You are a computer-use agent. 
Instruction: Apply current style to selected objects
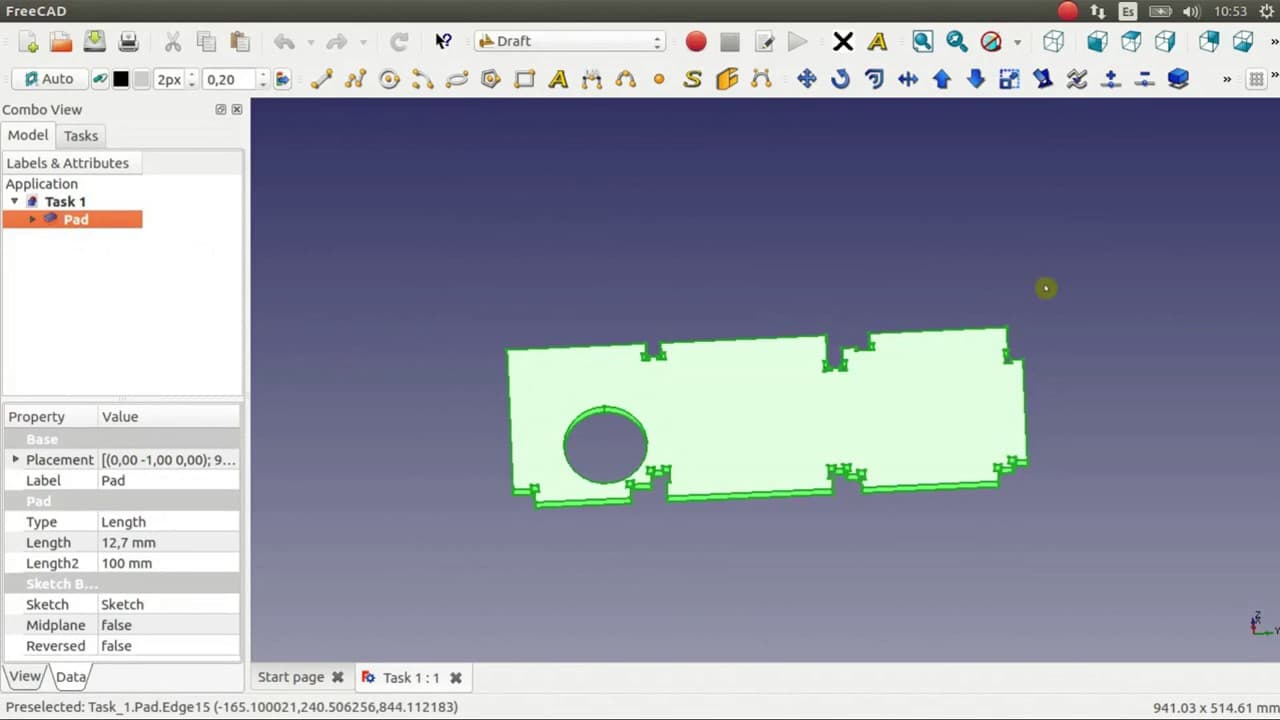[x=283, y=79]
